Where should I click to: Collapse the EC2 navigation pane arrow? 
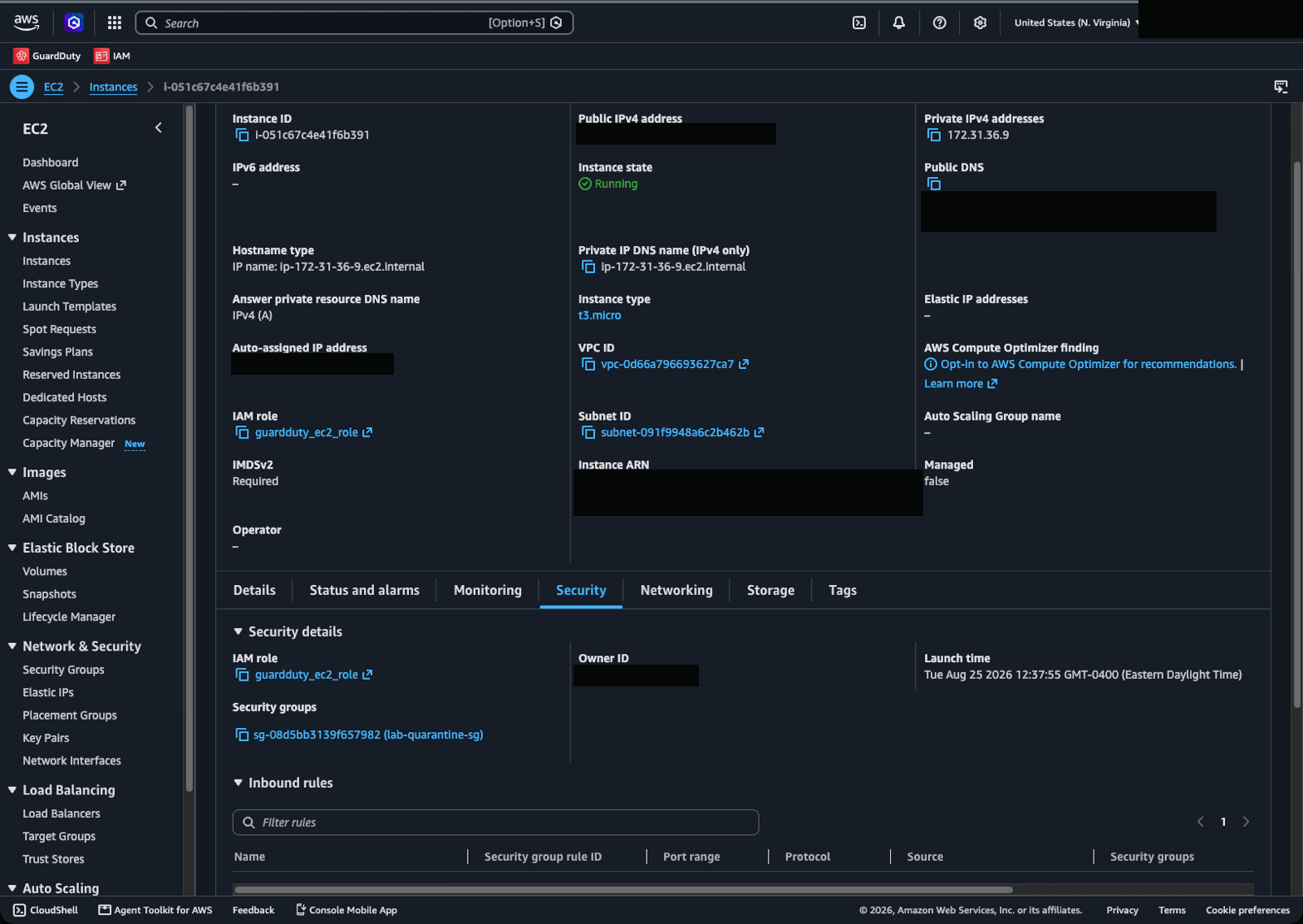pos(159,128)
